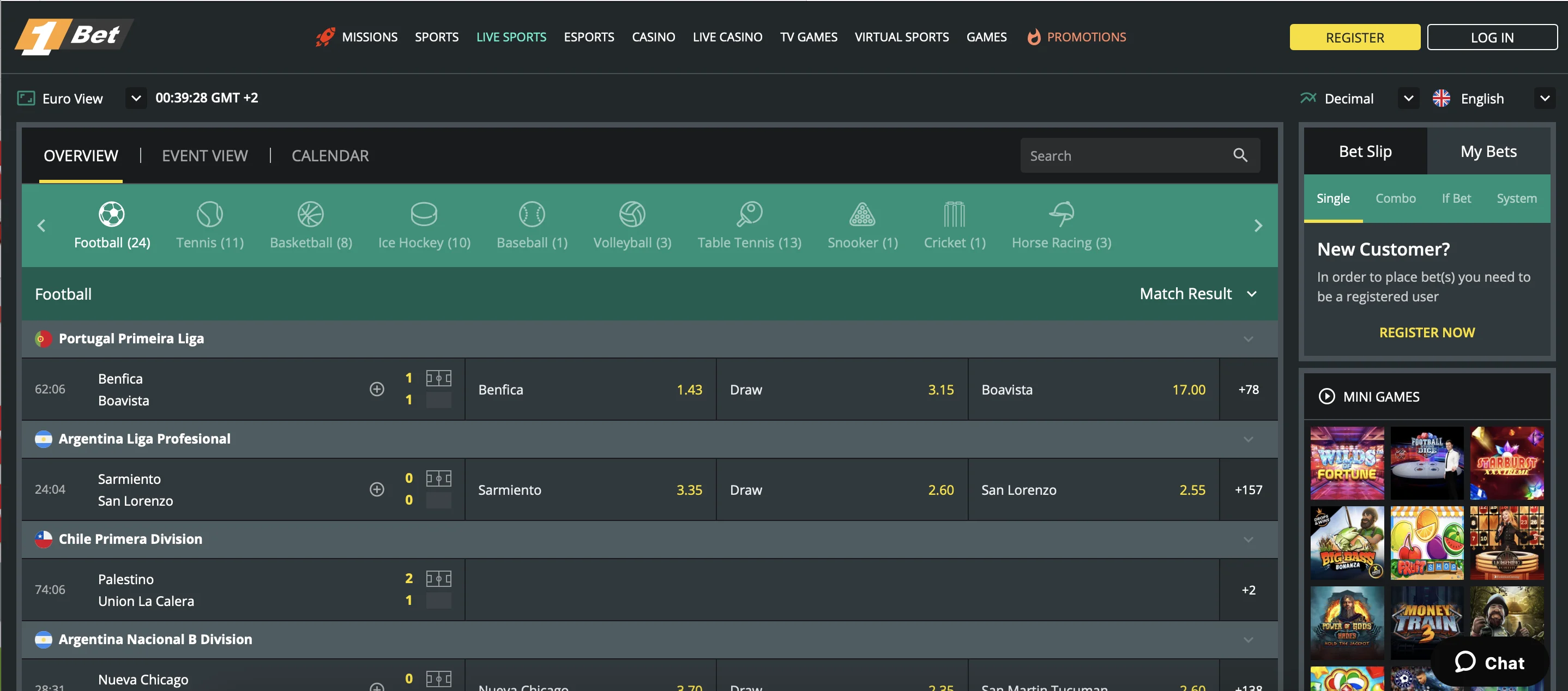1568x691 pixels.
Task: Open the Euro View dropdown arrow
Action: (x=136, y=98)
